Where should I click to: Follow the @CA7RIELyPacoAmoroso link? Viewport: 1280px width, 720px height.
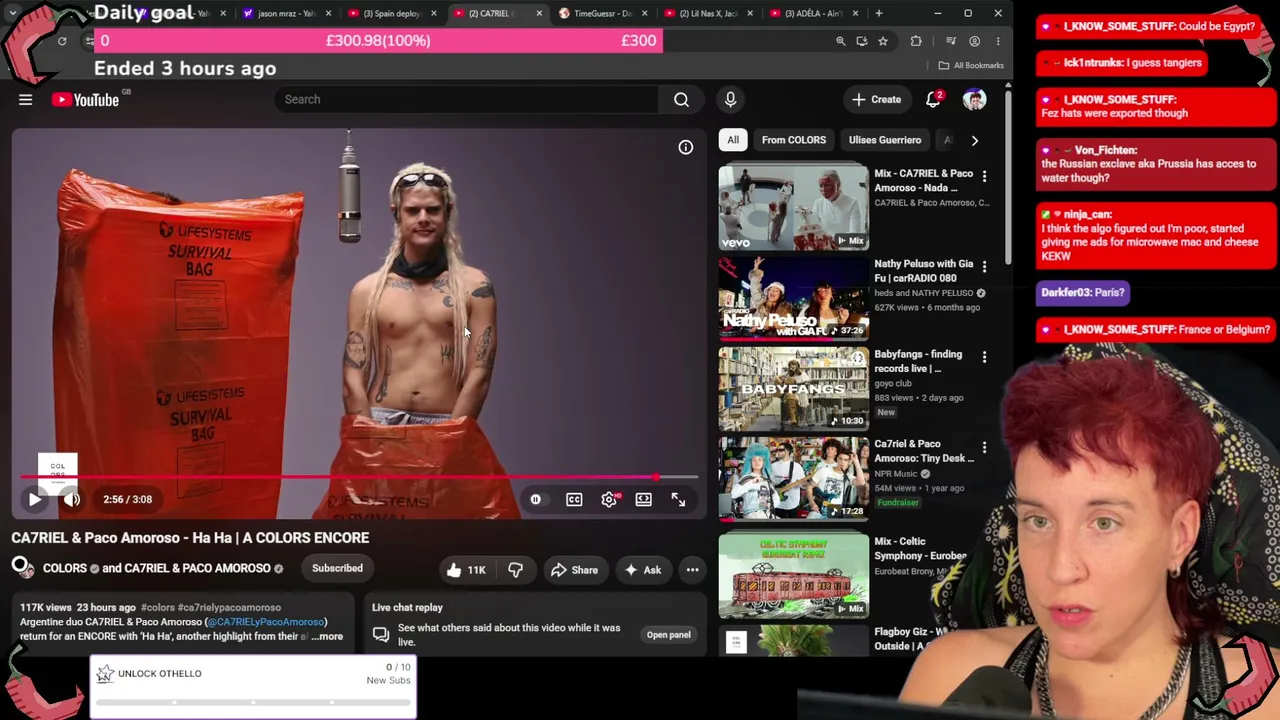point(266,622)
